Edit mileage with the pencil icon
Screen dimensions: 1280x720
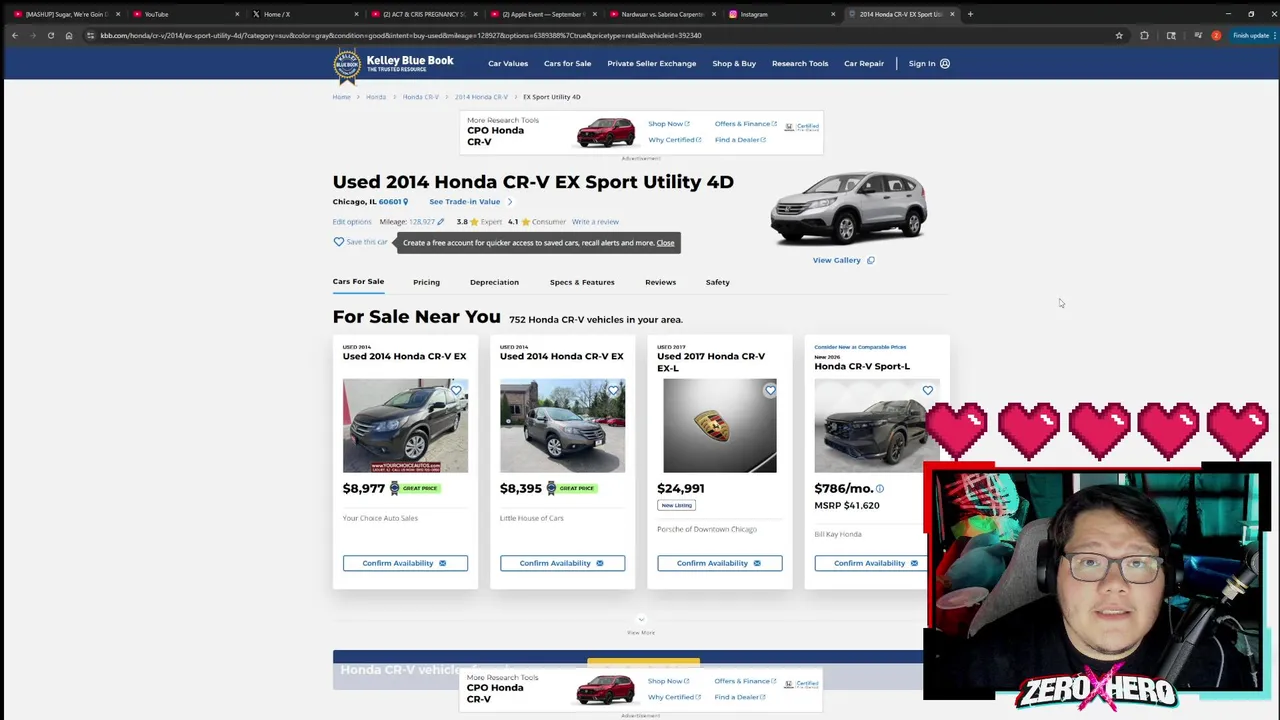click(441, 222)
